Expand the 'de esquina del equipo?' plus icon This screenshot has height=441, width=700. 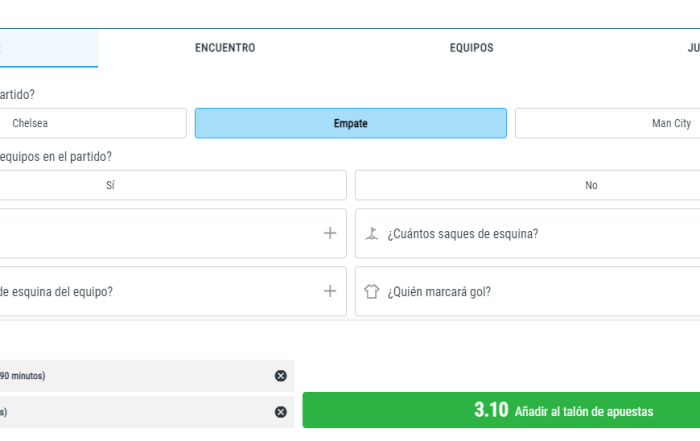click(x=330, y=291)
